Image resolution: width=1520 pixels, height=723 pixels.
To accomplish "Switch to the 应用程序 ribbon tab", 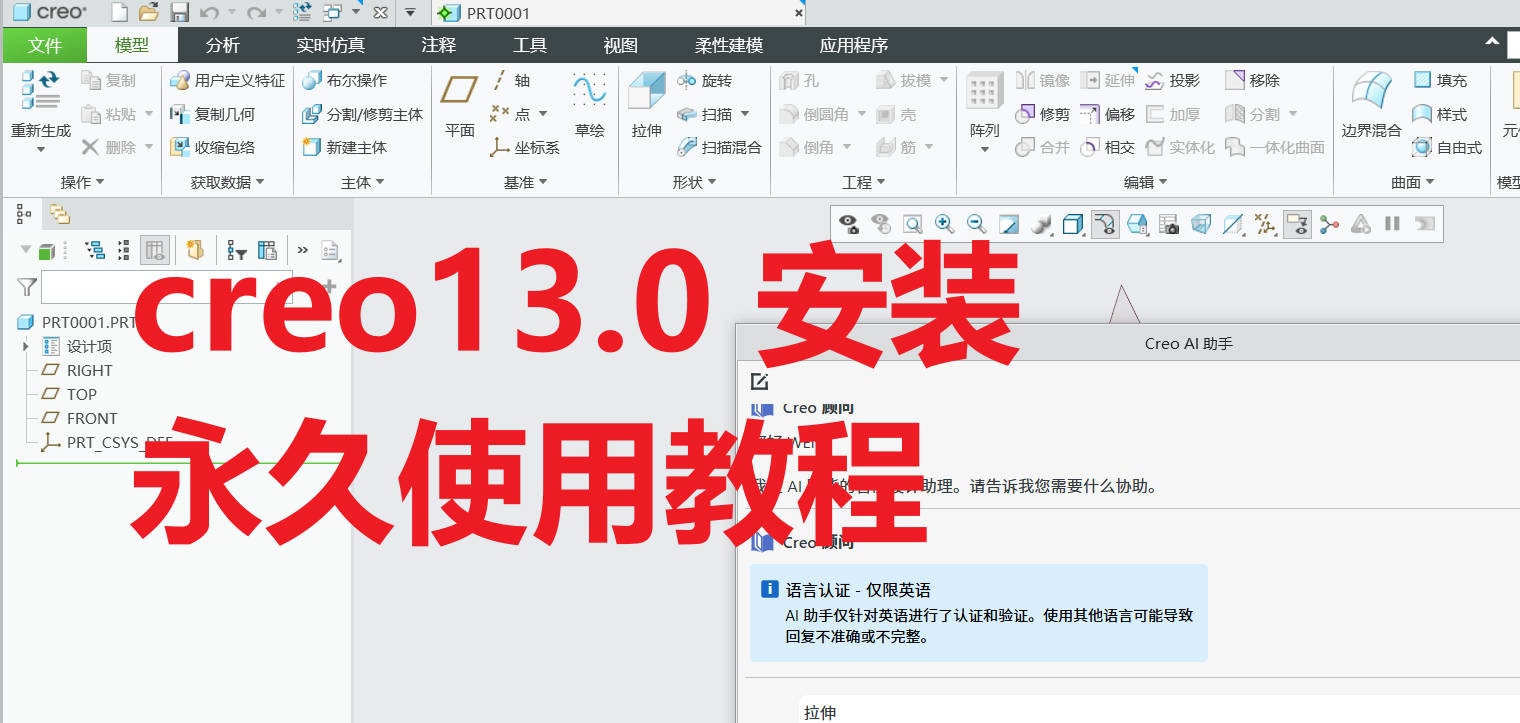I will click(854, 45).
